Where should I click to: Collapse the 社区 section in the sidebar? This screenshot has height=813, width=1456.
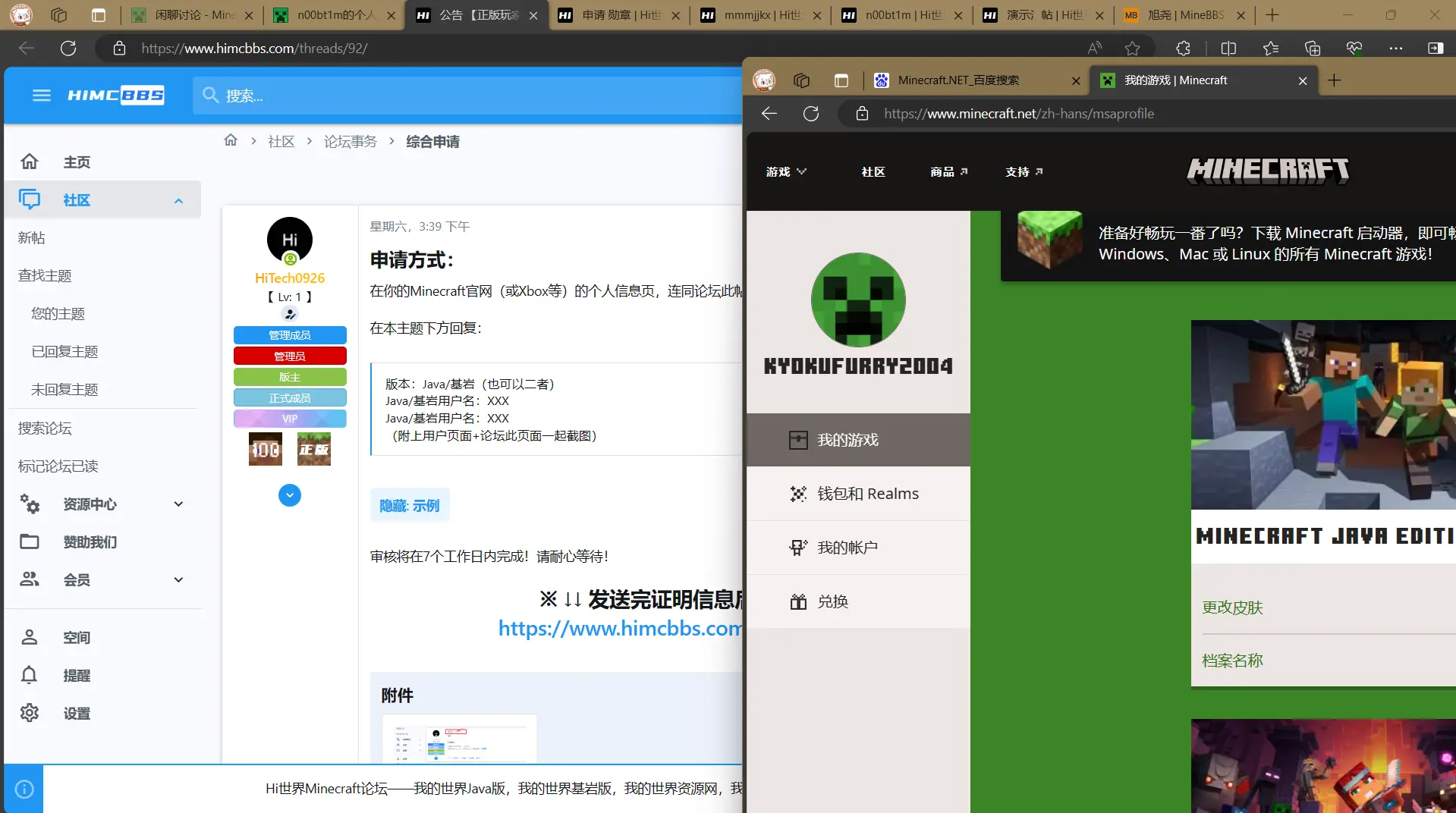pyautogui.click(x=178, y=200)
